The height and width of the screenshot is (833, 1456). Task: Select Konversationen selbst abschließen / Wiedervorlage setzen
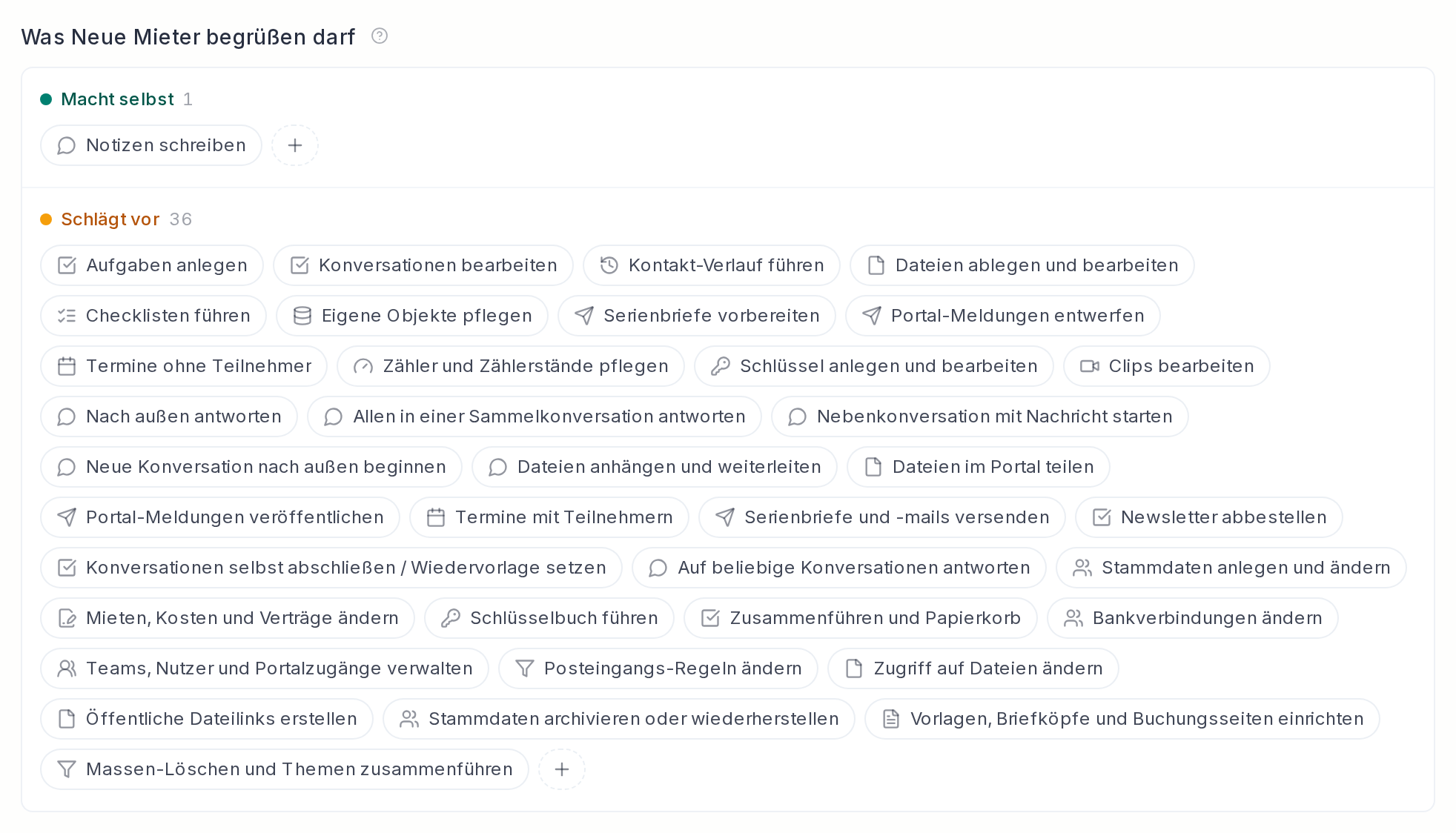tap(331, 568)
